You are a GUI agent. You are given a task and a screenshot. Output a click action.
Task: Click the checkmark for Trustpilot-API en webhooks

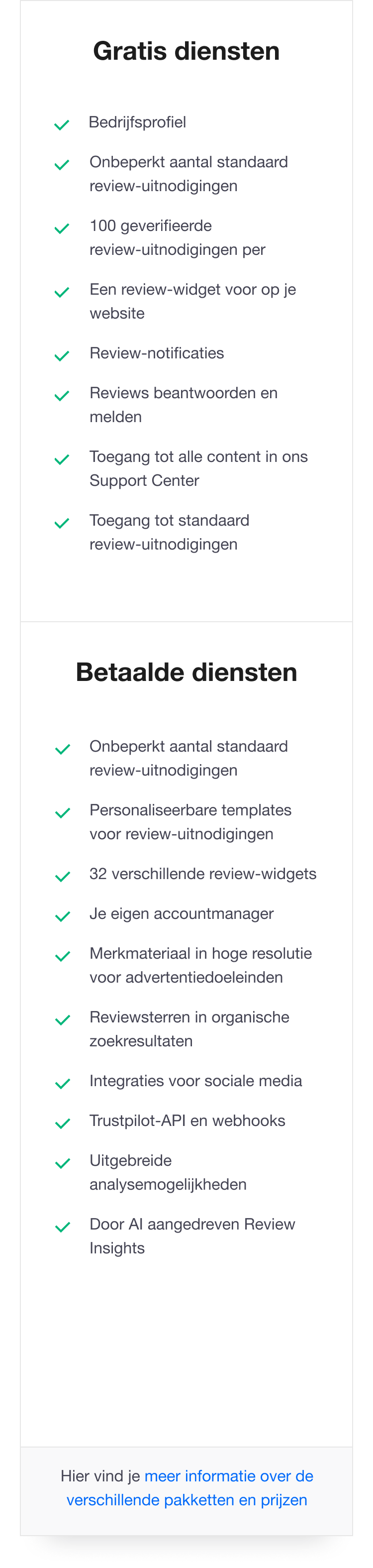(62, 1122)
